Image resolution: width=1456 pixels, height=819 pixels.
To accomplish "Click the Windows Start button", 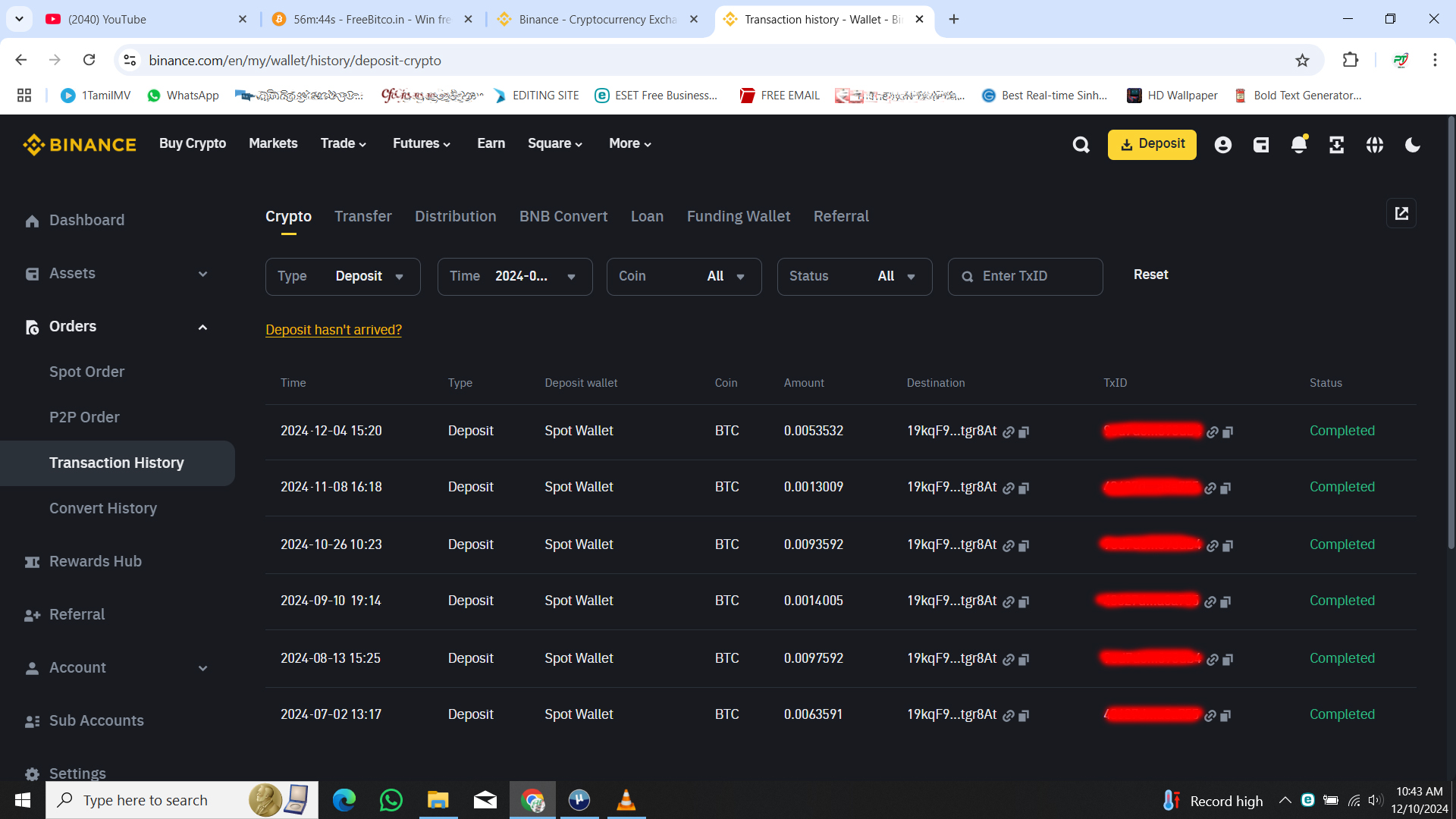I will click(23, 800).
